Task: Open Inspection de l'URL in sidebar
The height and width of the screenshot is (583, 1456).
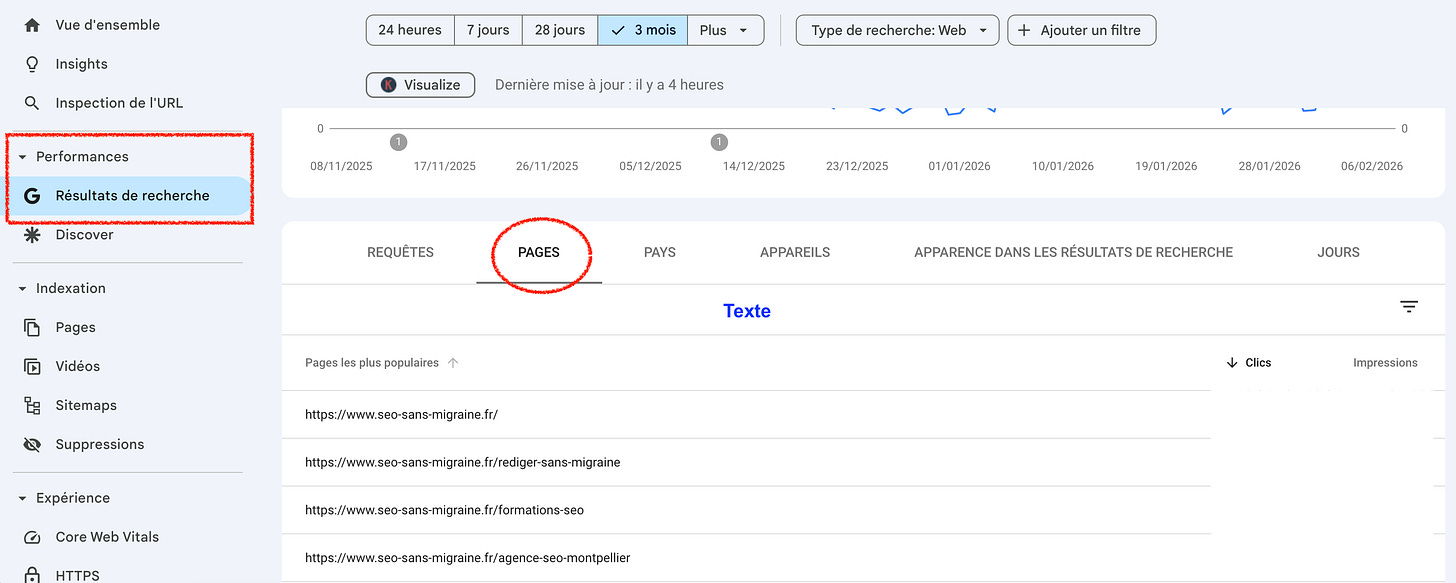Action: click(119, 103)
